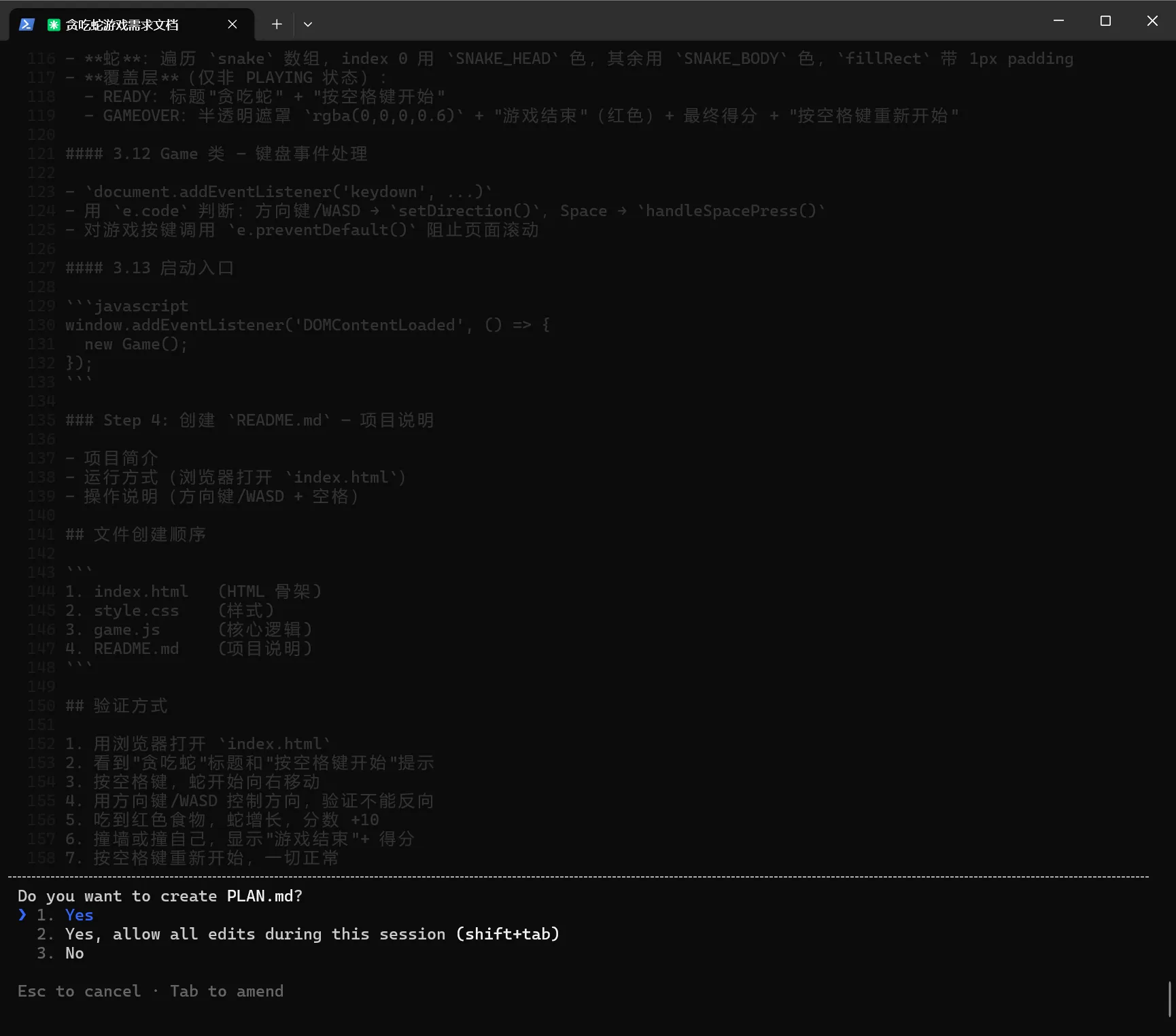1176x1036 pixels.
Task: Minimize the terminal window
Action: 1058,21
